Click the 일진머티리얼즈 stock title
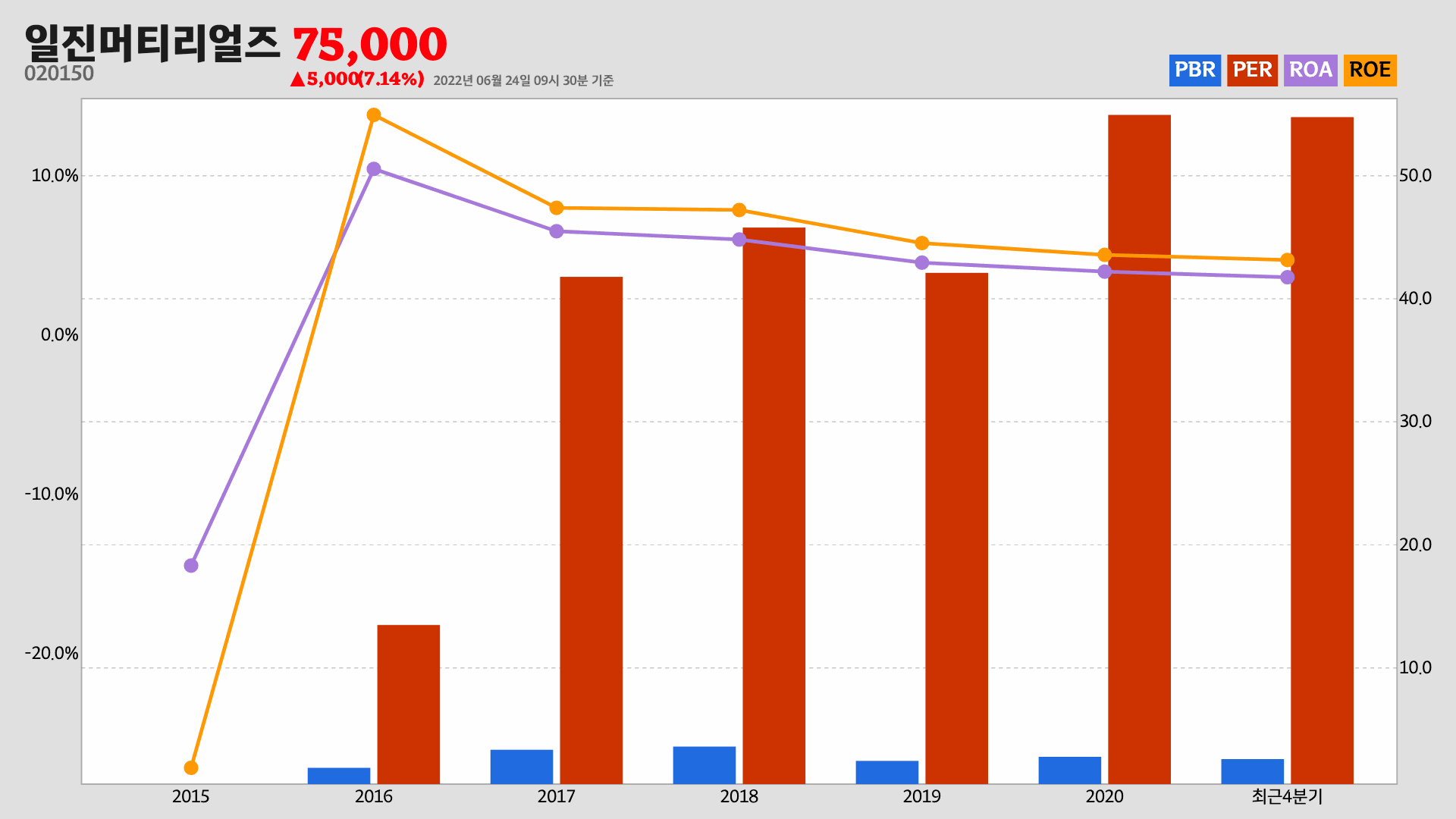This screenshot has height=819, width=1456. pos(152,44)
